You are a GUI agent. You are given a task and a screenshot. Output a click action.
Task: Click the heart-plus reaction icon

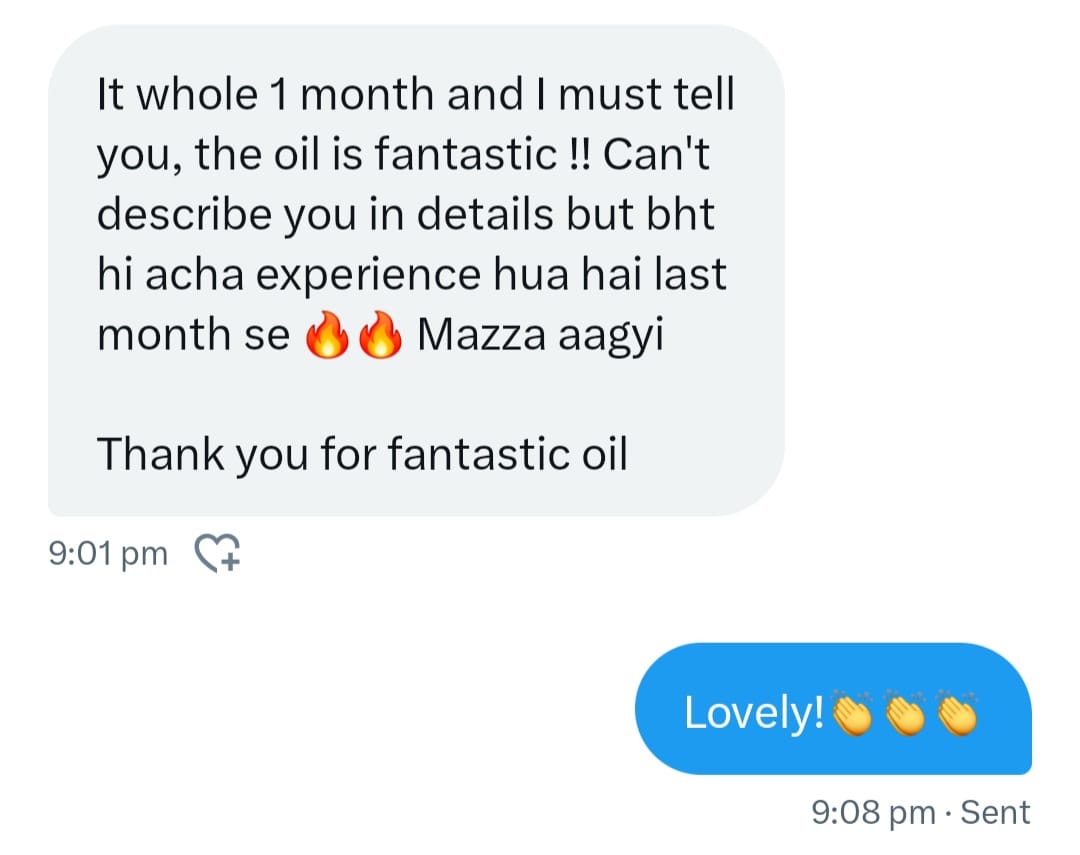pyautogui.click(x=218, y=553)
